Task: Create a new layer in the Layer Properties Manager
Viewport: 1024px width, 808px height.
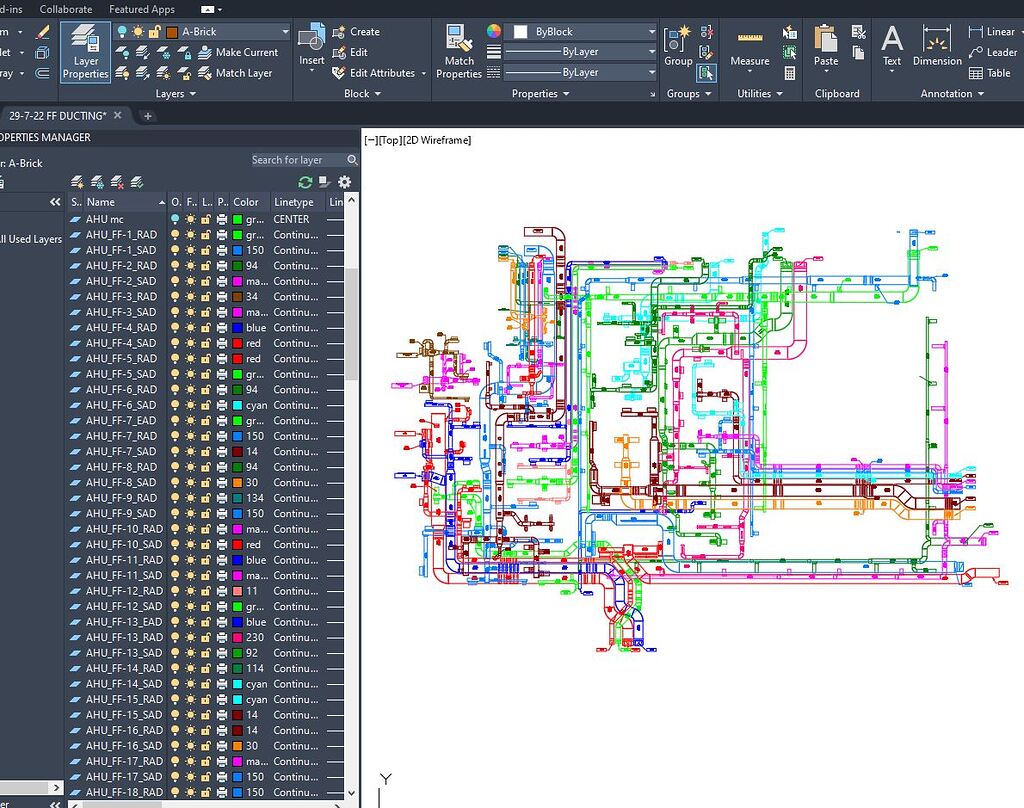Action: [x=76, y=182]
